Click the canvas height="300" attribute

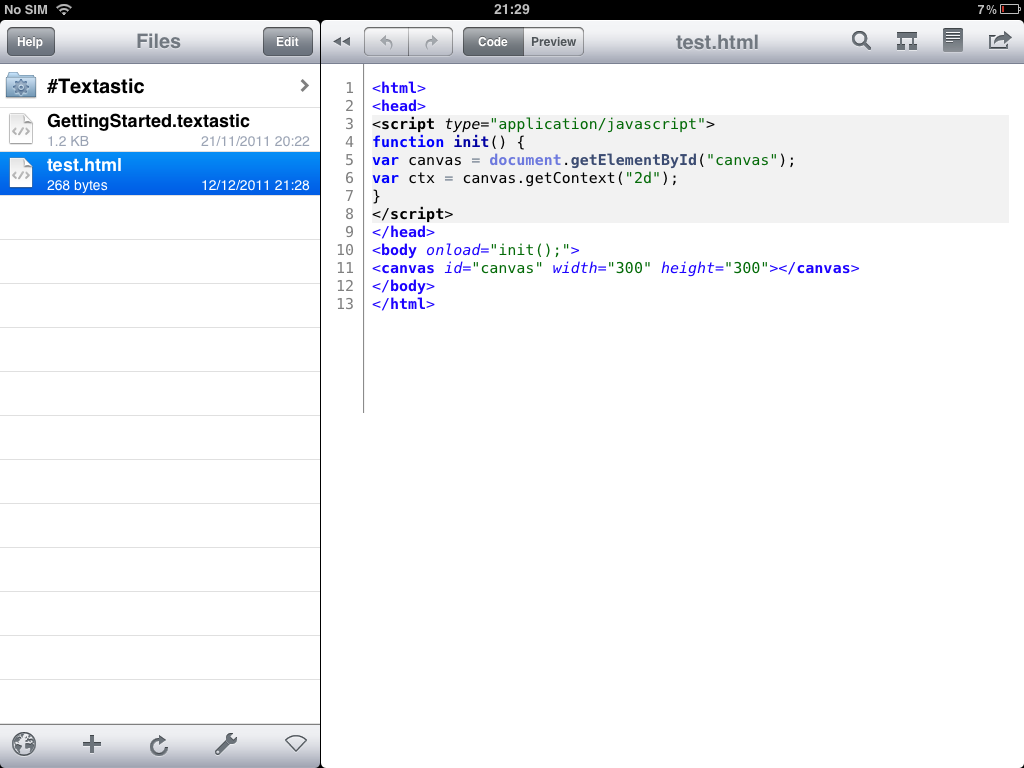714,268
